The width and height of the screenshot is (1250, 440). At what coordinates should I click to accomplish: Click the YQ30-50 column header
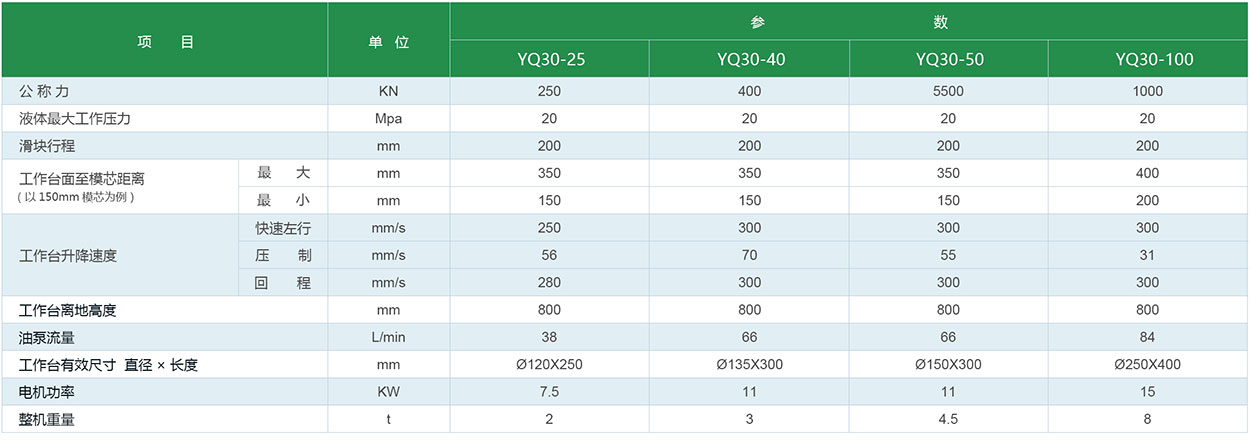(948, 59)
